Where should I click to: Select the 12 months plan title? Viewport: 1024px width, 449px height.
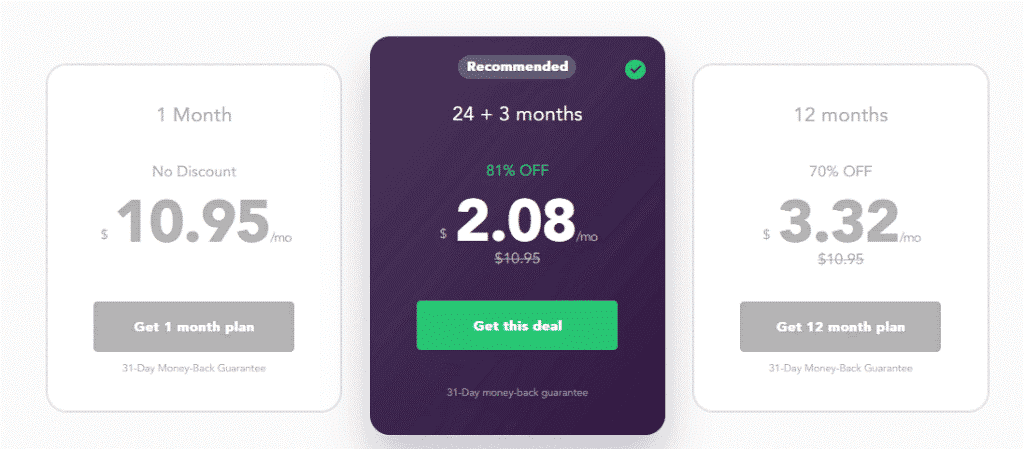click(x=840, y=115)
